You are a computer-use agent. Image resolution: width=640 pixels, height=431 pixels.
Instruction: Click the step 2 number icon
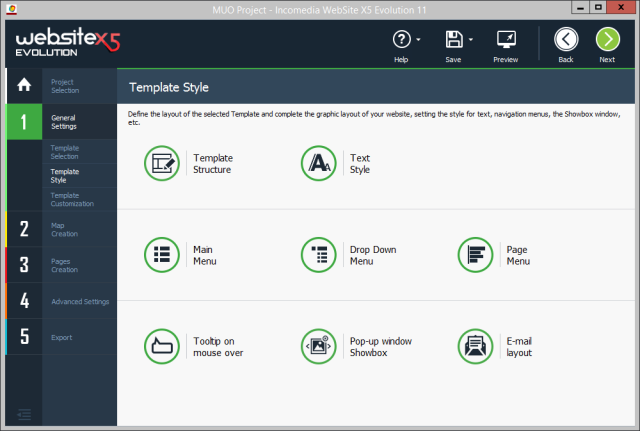point(24,229)
